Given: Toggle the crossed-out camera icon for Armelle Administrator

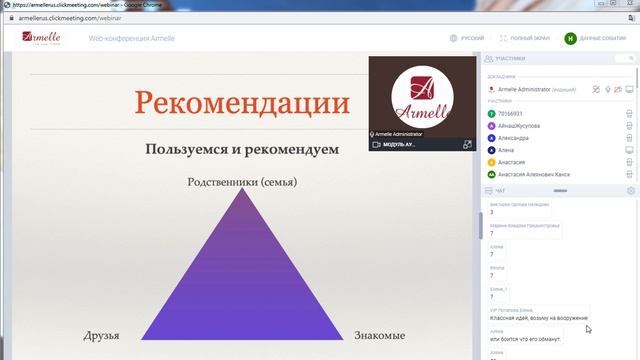Looking at the screenshot, I should click(596, 89).
